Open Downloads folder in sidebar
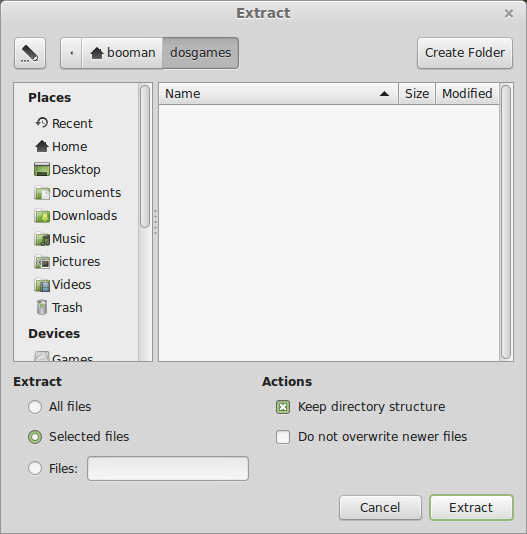 tap(76, 215)
